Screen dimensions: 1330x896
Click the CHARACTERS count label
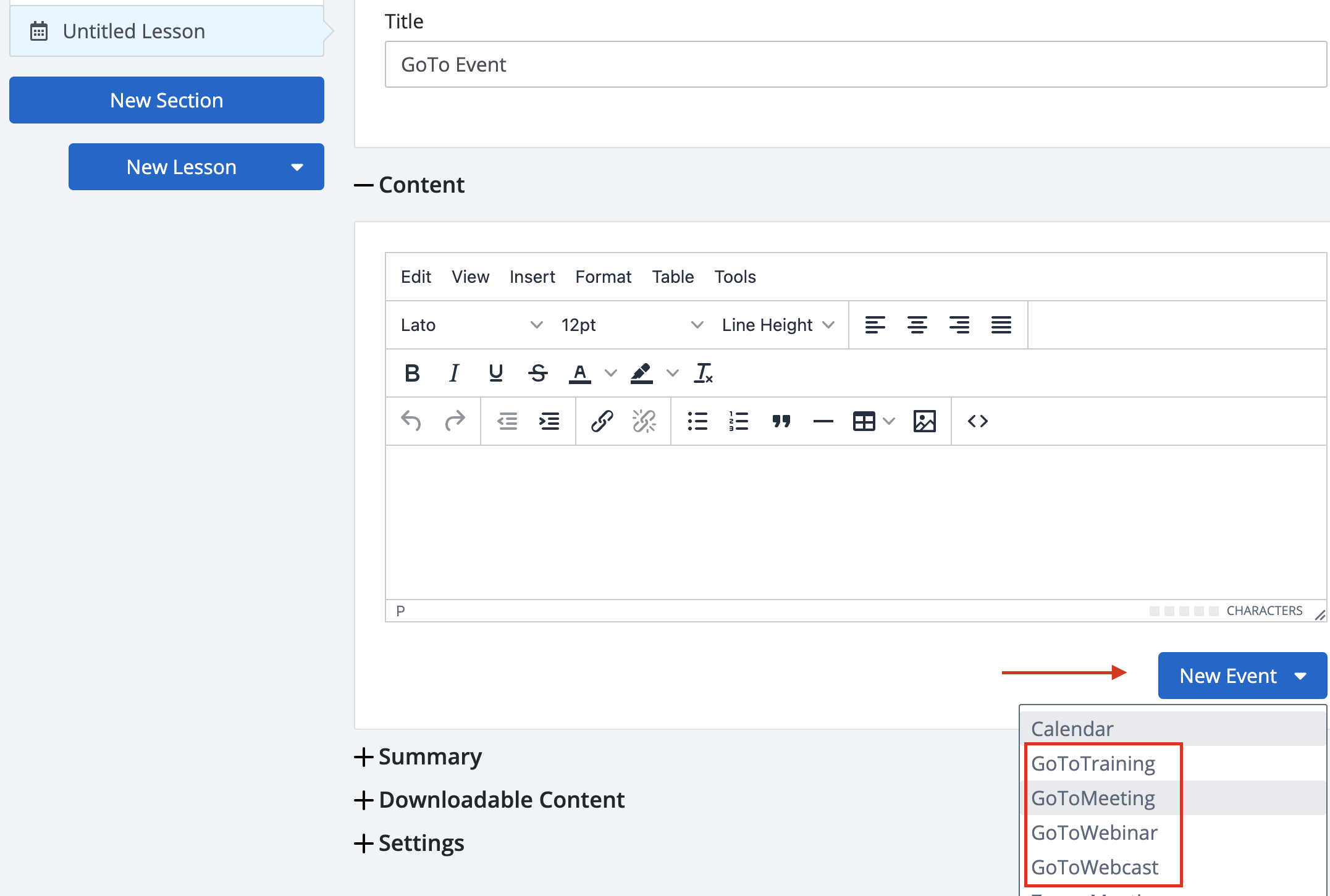1264,611
